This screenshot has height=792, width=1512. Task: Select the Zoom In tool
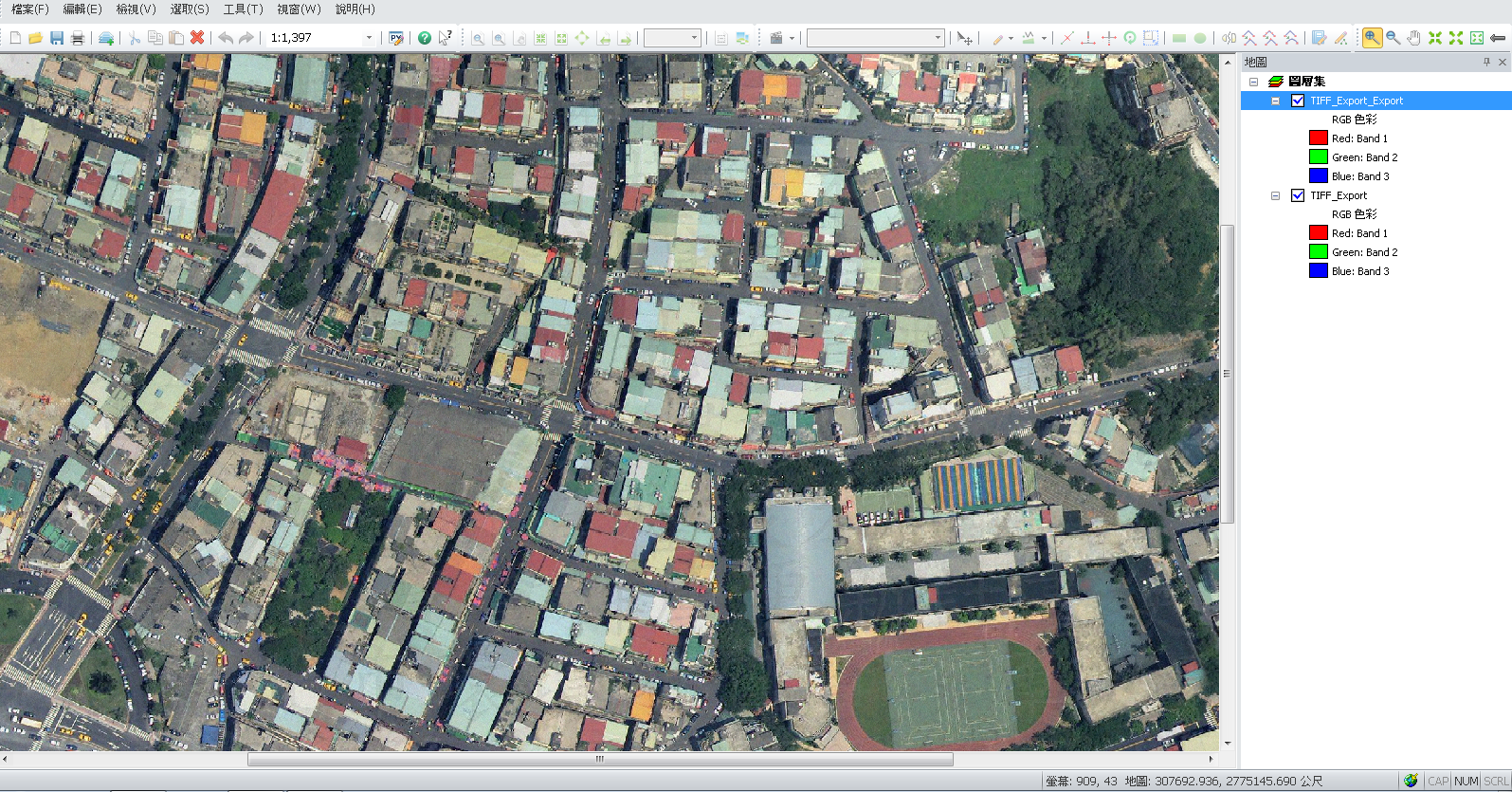tap(1372, 38)
